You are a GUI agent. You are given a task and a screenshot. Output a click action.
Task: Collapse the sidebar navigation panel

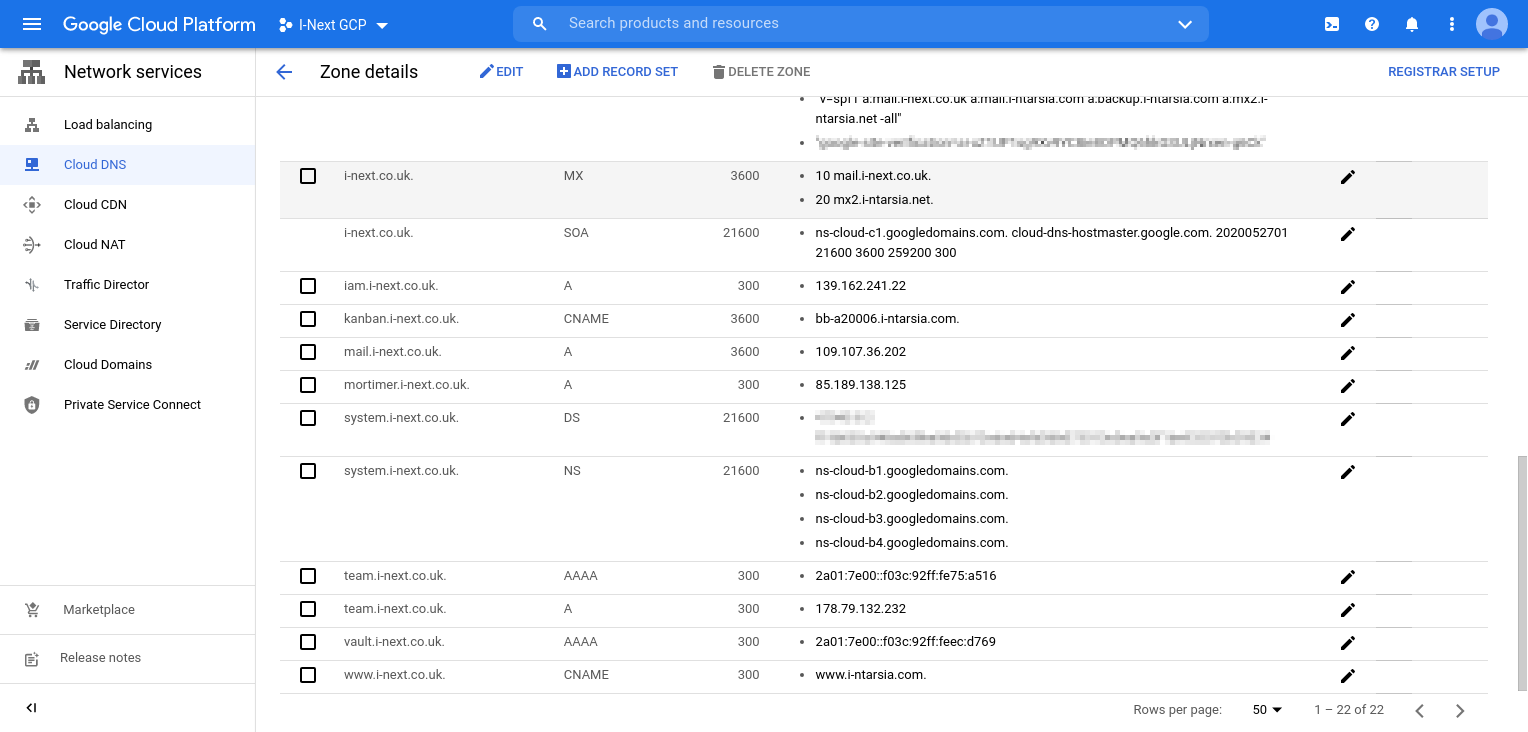[31, 708]
